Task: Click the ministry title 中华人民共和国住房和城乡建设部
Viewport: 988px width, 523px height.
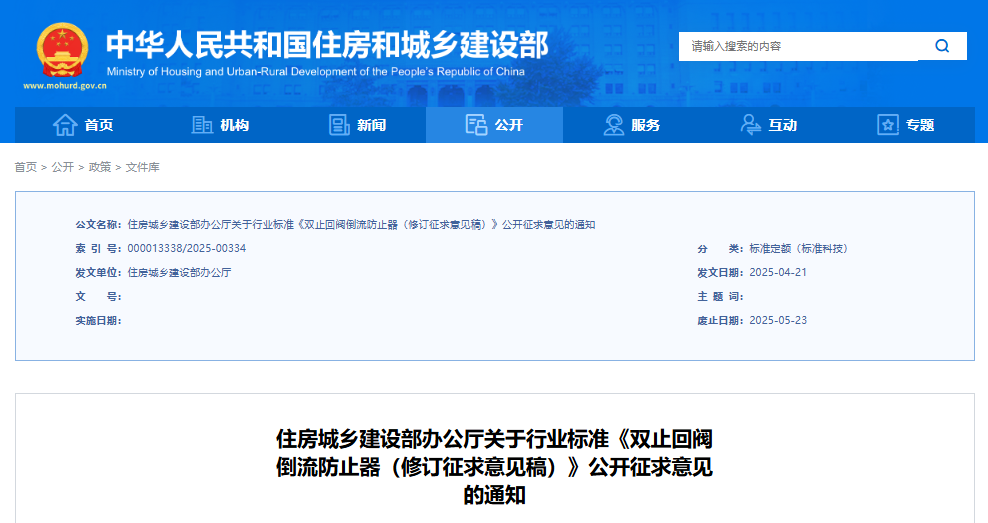Action: click(328, 44)
